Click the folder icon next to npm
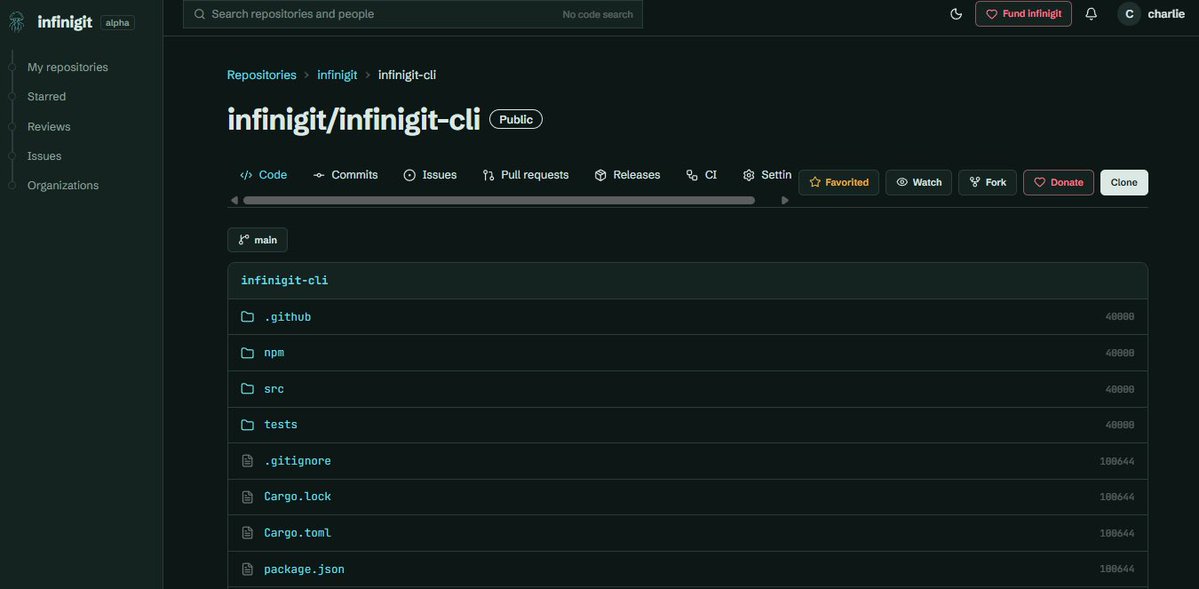 click(247, 353)
